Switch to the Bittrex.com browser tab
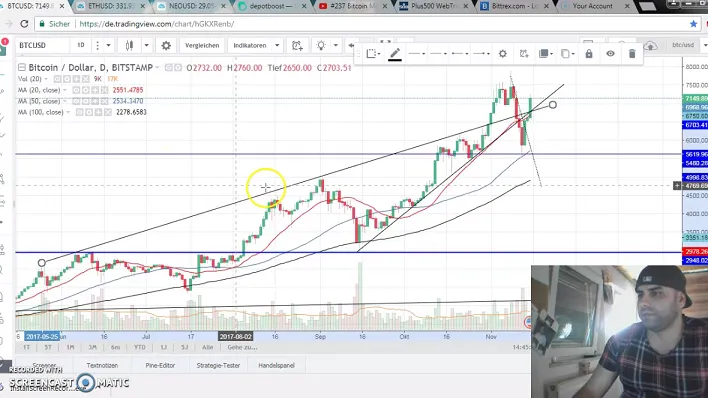 514,6
